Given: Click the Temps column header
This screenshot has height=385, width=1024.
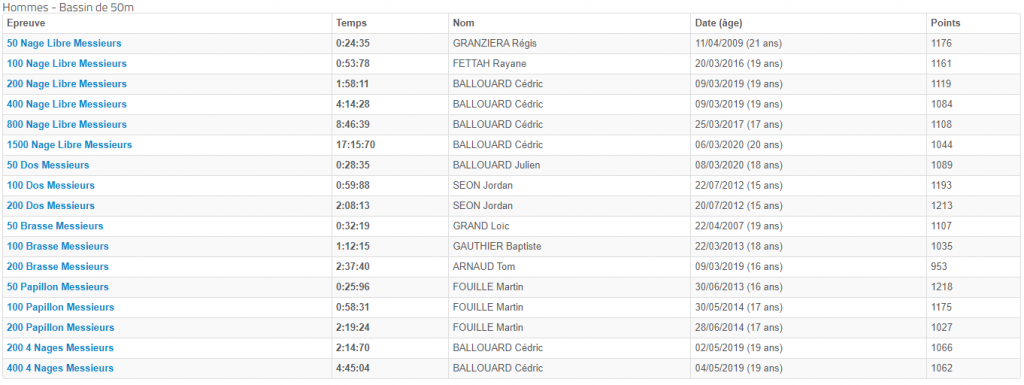Looking at the screenshot, I should [x=351, y=23].
